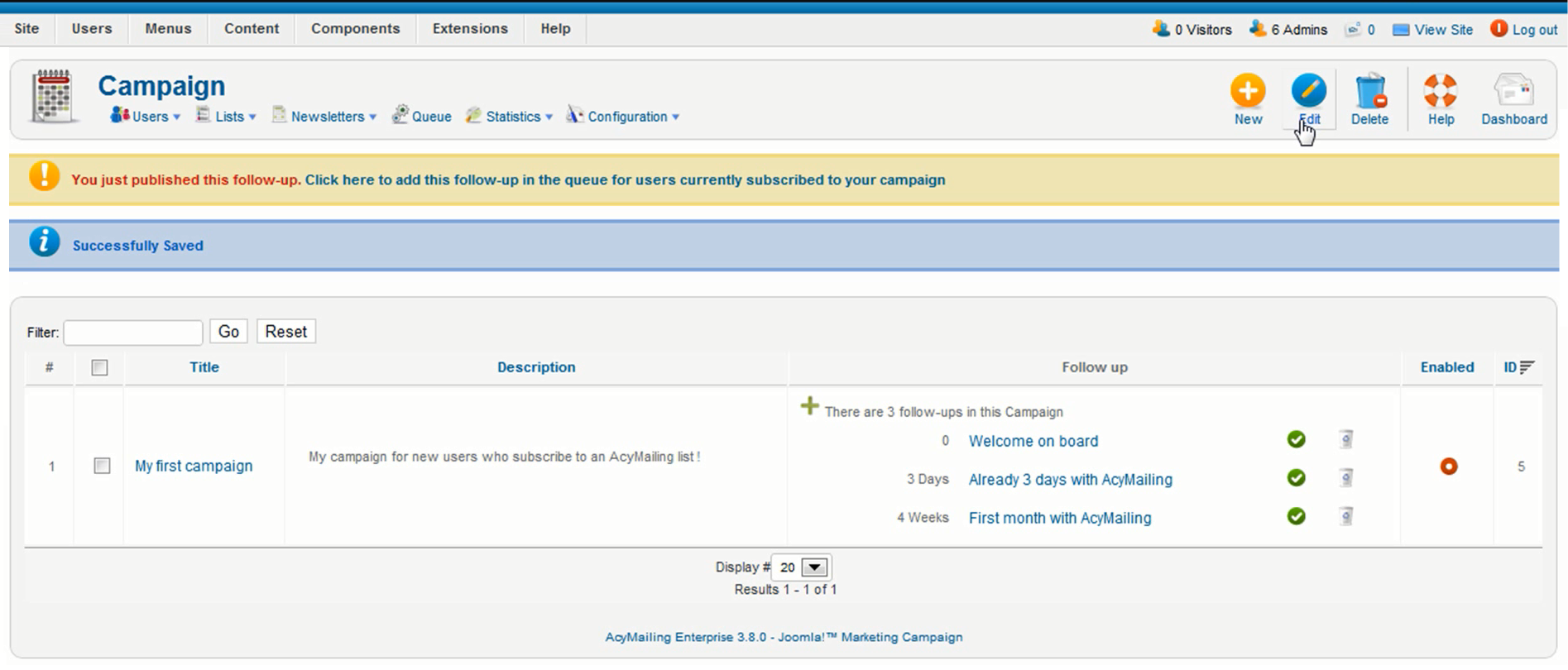Add a follow-up with green plus icon

click(x=809, y=407)
